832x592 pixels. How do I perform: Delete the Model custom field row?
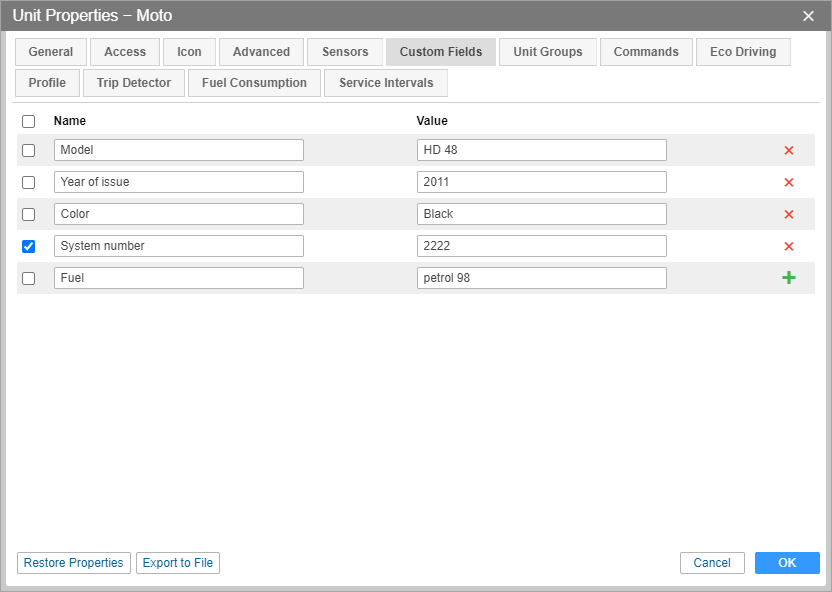click(788, 150)
